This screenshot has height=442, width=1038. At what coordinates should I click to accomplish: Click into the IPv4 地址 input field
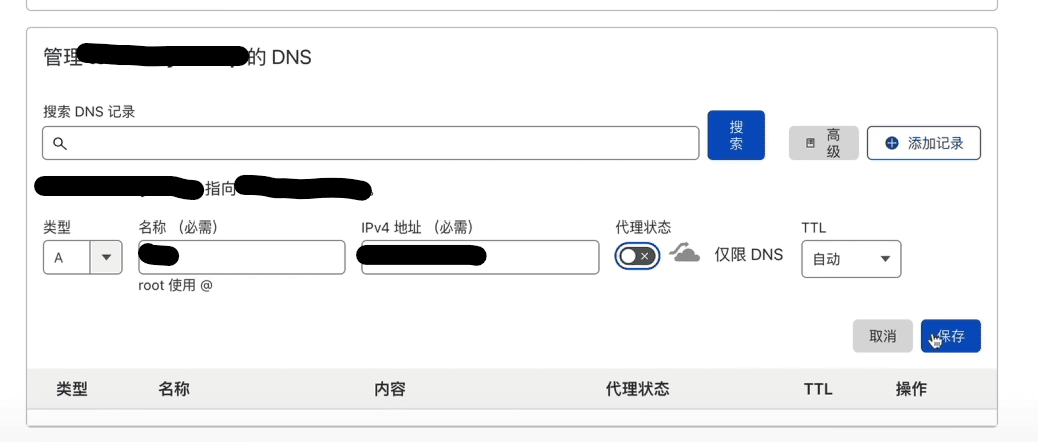click(480, 257)
